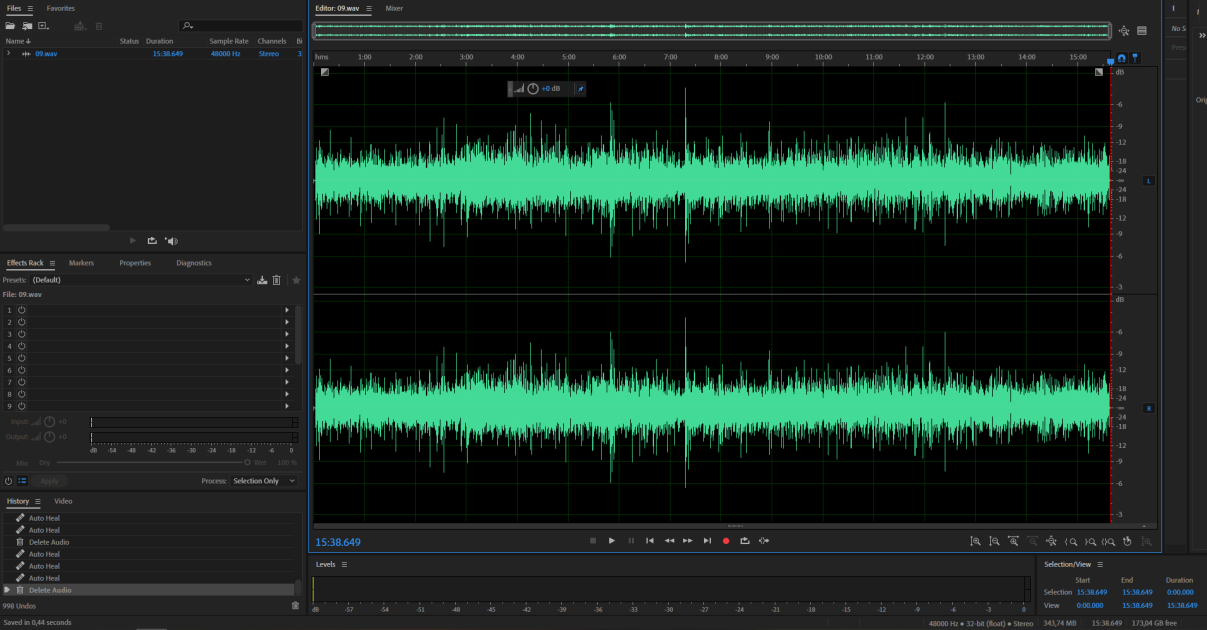Switch to the Video tab
This screenshot has height=630, width=1207.
(x=63, y=501)
